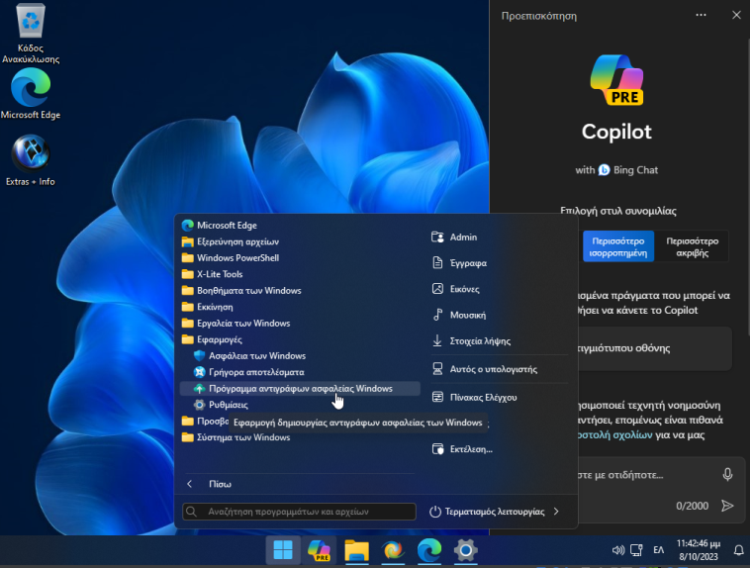Collapse the Εφαρμογές folder
This screenshot has width=750, height=568.
[x=212, y=339]
